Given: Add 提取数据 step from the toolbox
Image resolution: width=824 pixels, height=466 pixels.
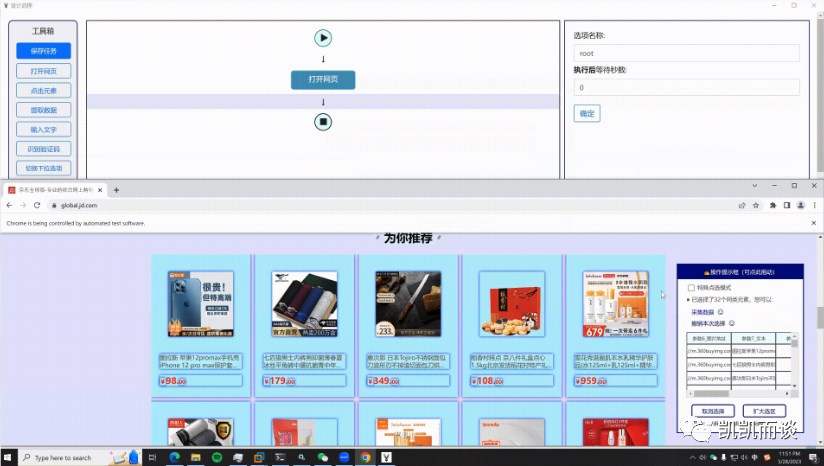Looking at the screenshot, I should pyautogui.click(x=44, y=110).
